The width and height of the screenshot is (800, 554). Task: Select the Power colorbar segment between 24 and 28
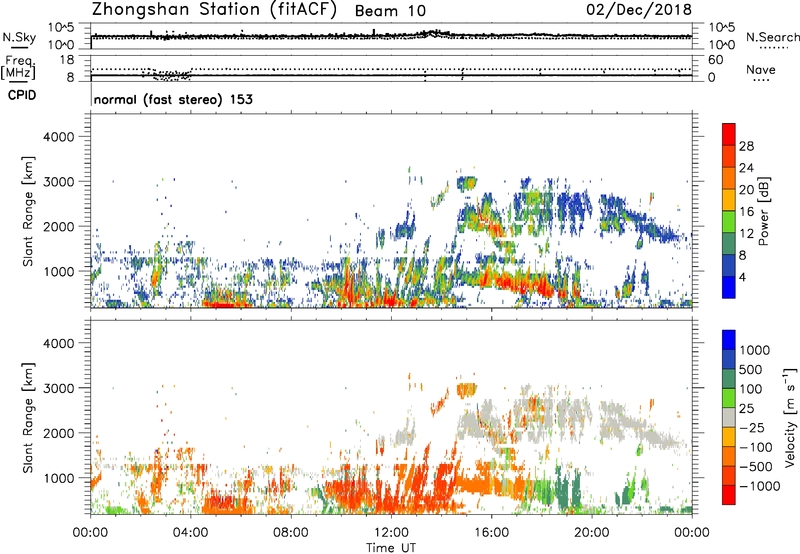pos(729,157)
